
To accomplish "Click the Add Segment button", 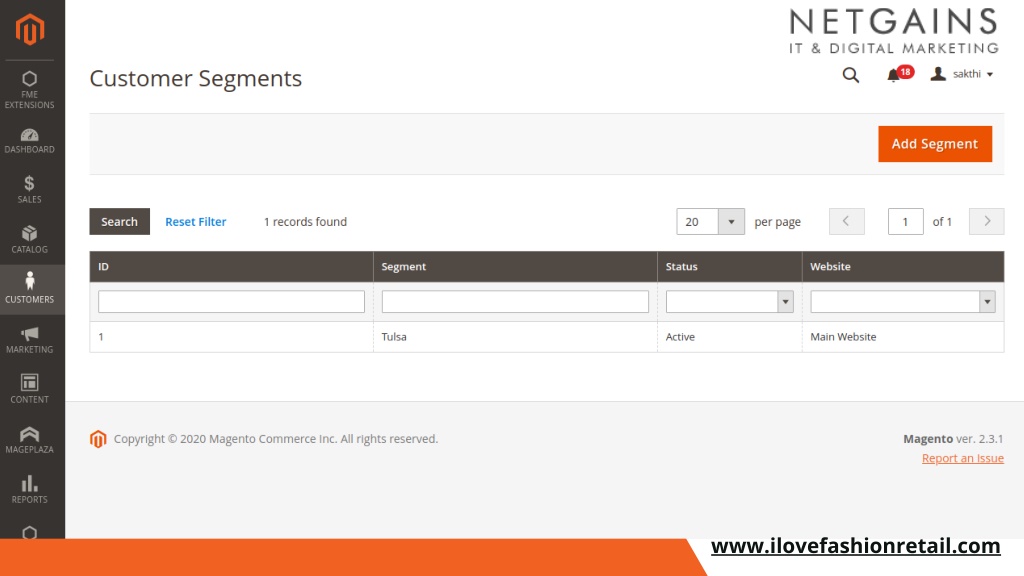I will tap(935, 144).
